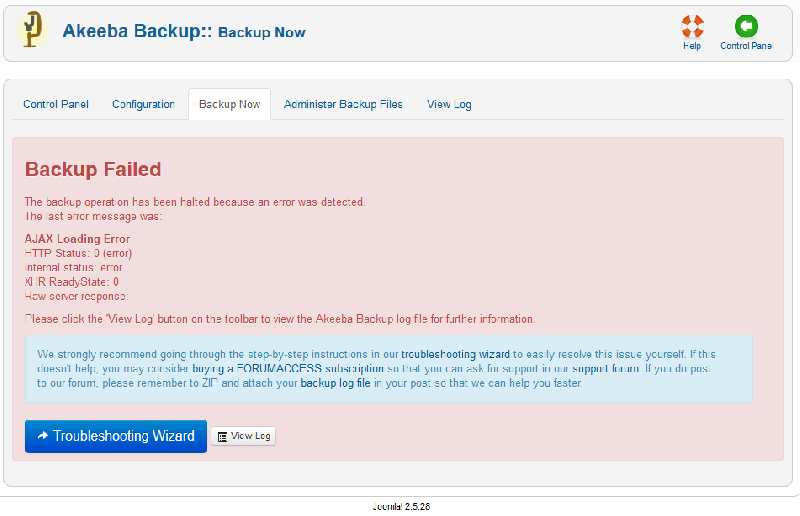The width and height of the screenshot is (800, 516).
Task: Click the Akeeba Backup logo icon
Action: [33, 30]
